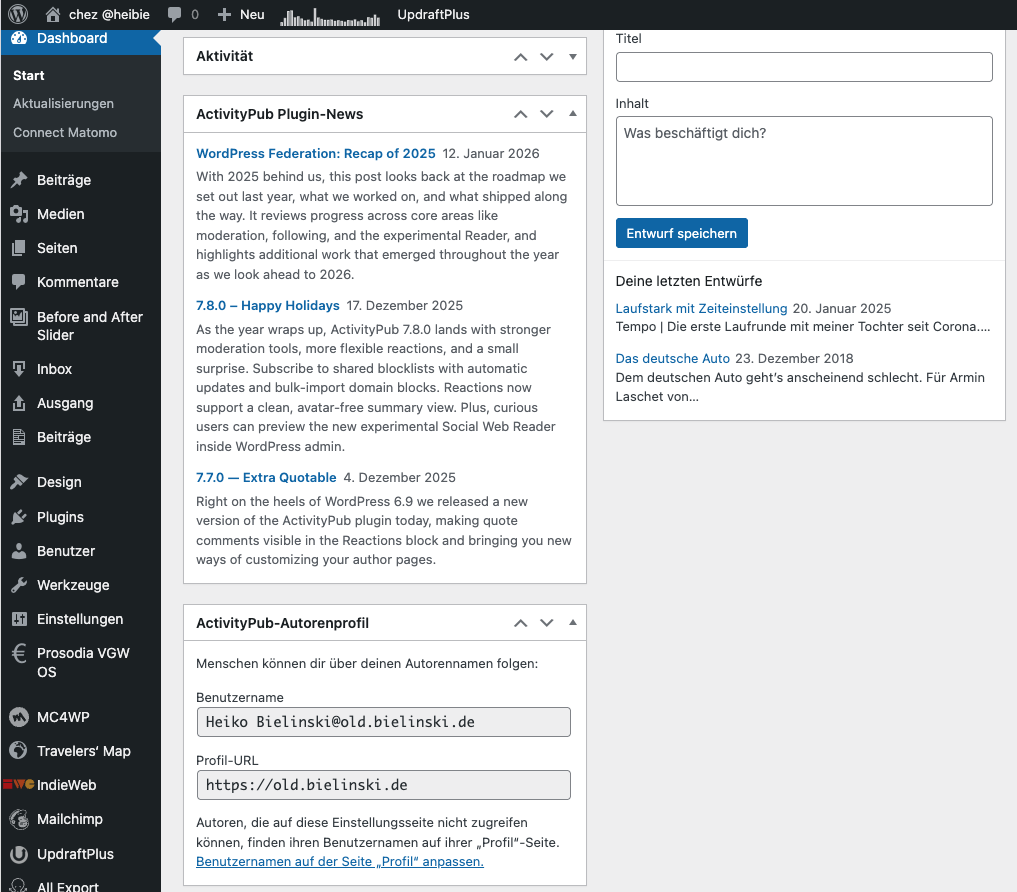Open Aktualisierungen submenu item

coord(63,104)
